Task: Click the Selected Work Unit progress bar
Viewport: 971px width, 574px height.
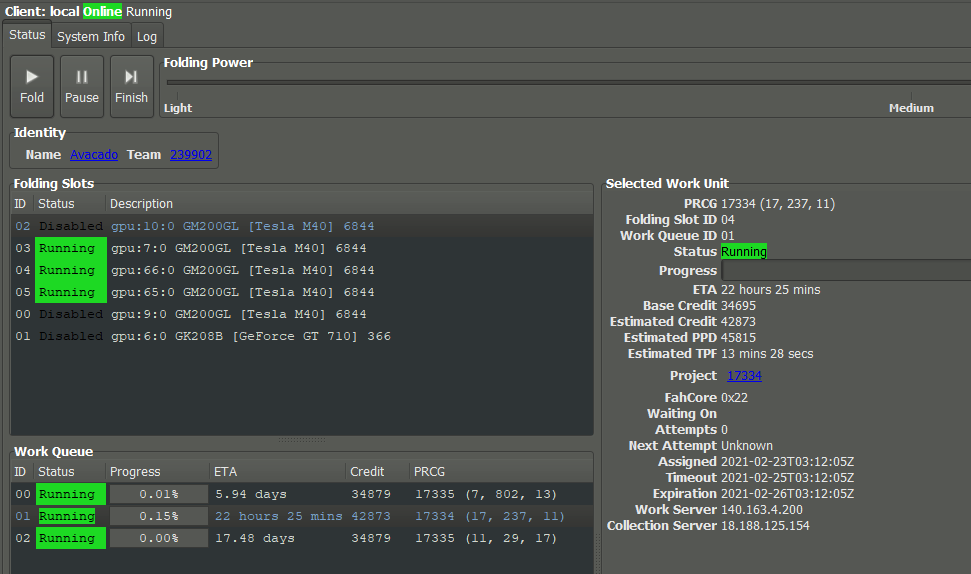Action: (846, 271)
